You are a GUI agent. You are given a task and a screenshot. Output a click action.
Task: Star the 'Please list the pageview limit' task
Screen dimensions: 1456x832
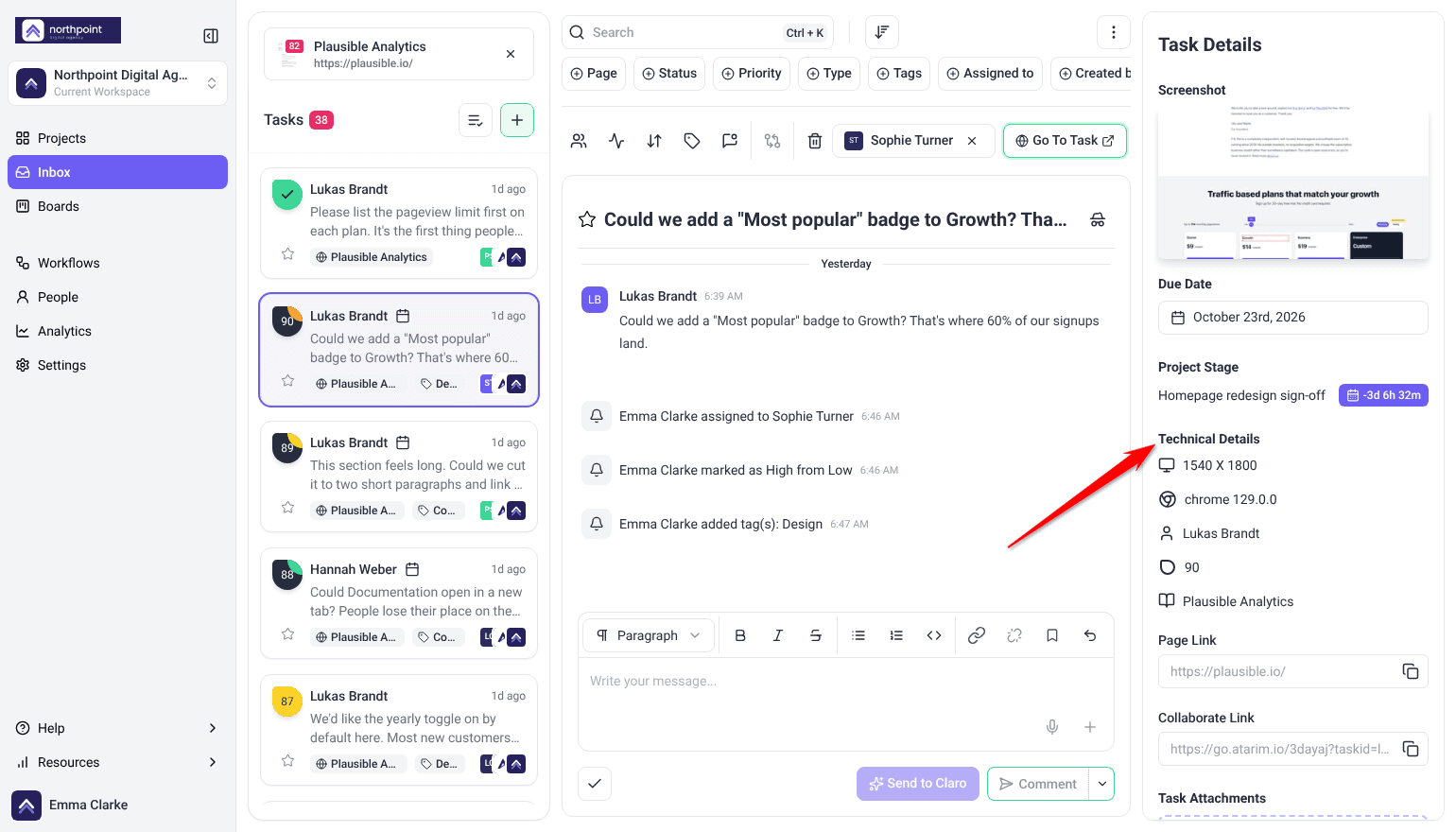click(288, 254)
